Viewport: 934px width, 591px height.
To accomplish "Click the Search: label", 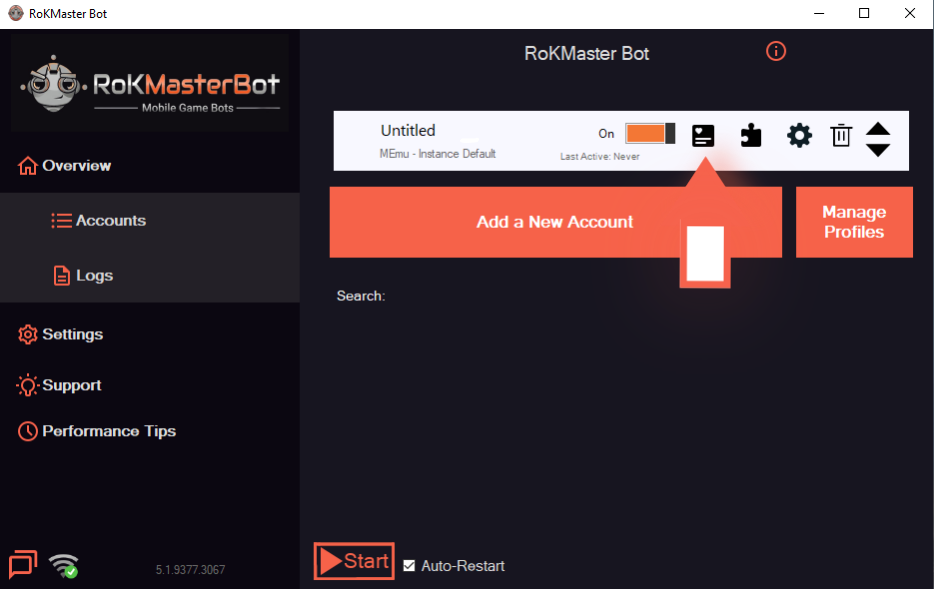I will point(361,296).
